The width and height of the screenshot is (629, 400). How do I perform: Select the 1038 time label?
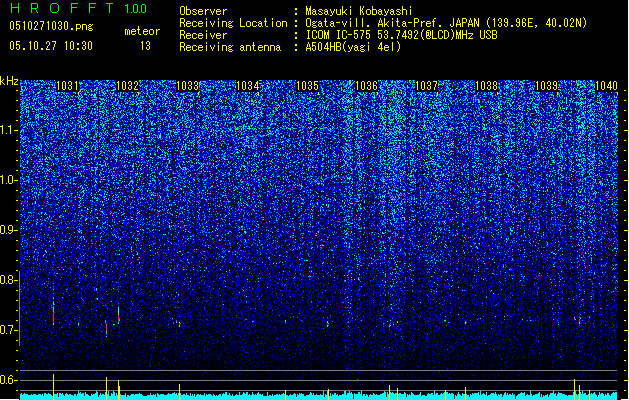tap(486, 86)
